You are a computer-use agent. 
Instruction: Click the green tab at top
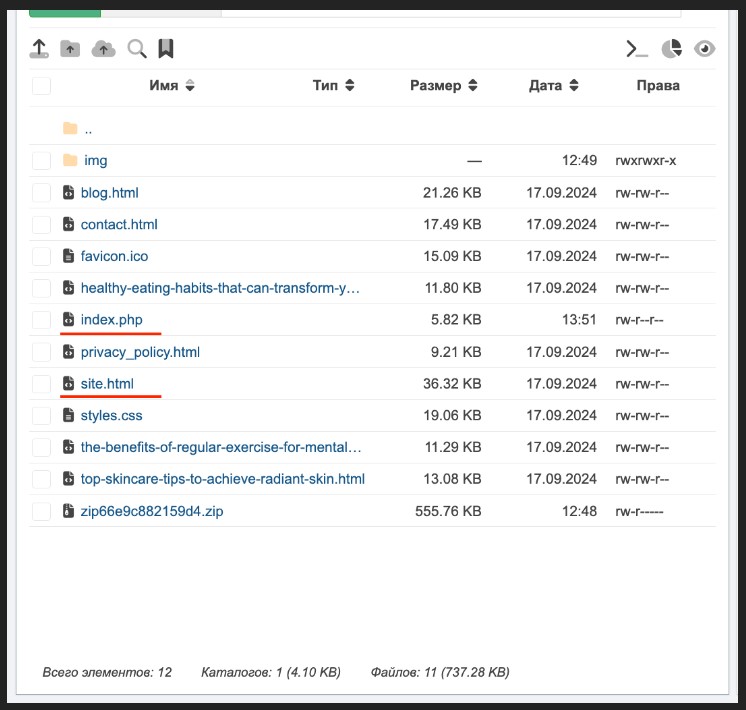[65, 11]
